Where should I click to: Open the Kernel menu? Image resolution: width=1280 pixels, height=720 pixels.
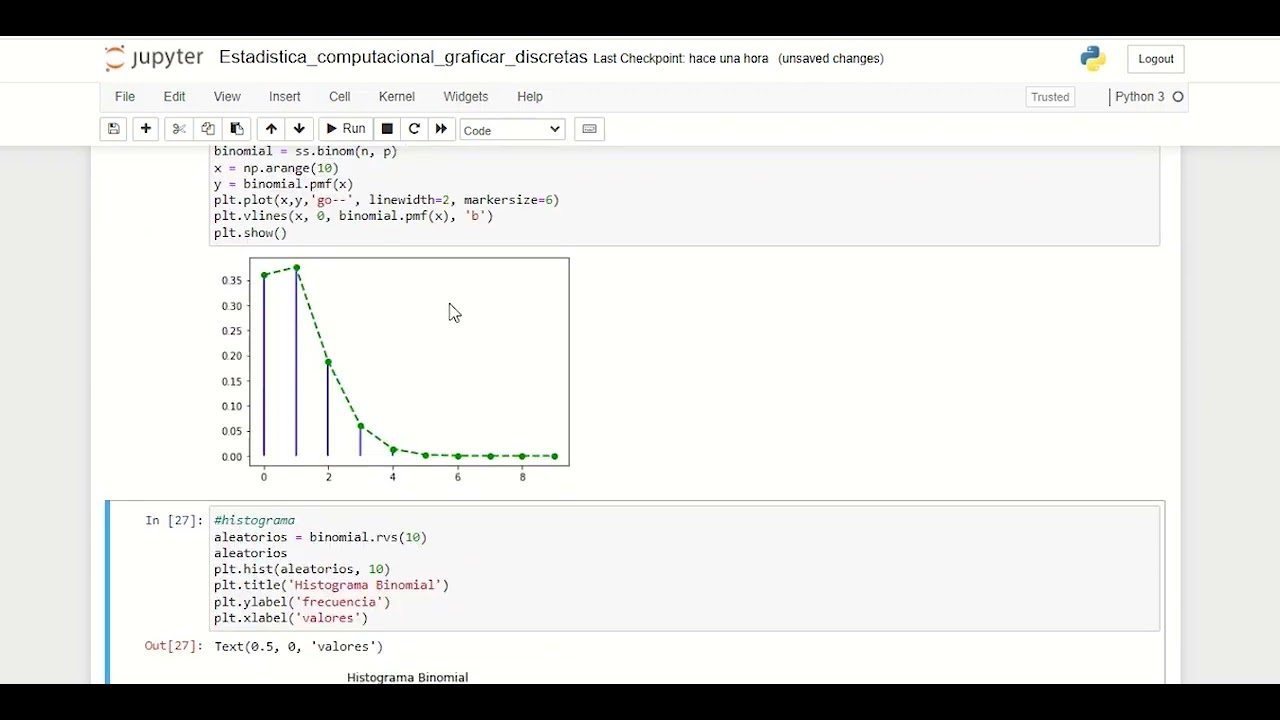coord(397,97)
